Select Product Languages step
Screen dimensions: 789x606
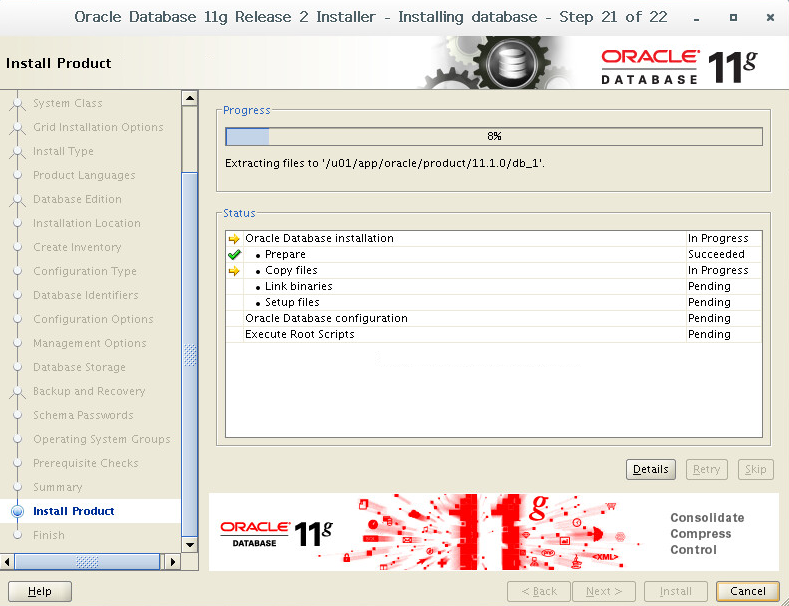pyautogui.click(x=84, y=175)
